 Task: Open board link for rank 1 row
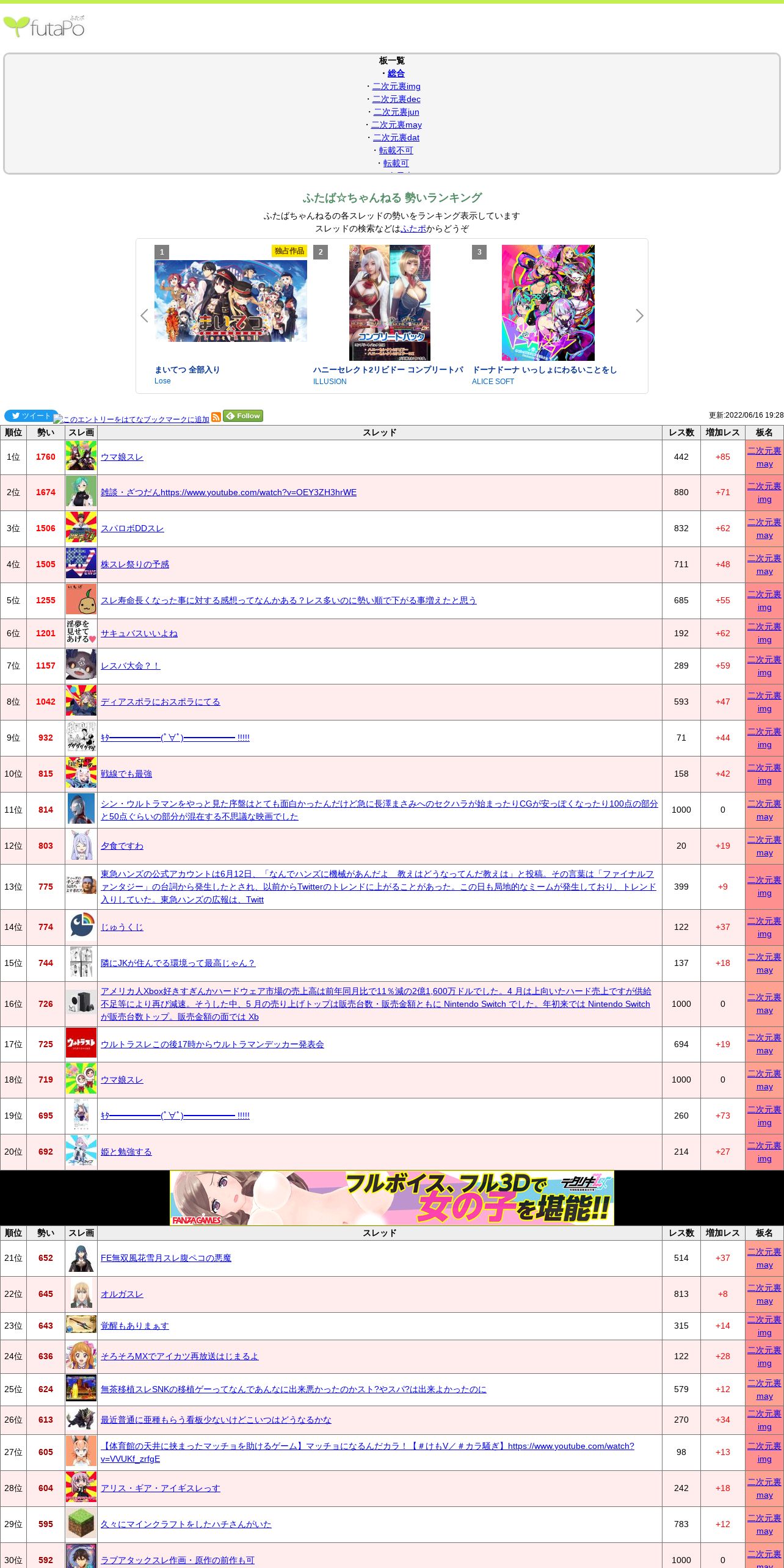(x=764, y=457)
